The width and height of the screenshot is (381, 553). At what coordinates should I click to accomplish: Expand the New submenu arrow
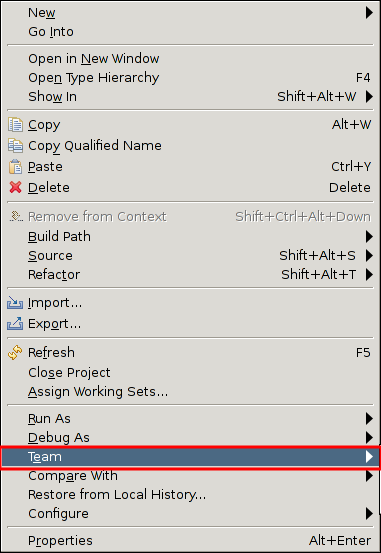369,13
